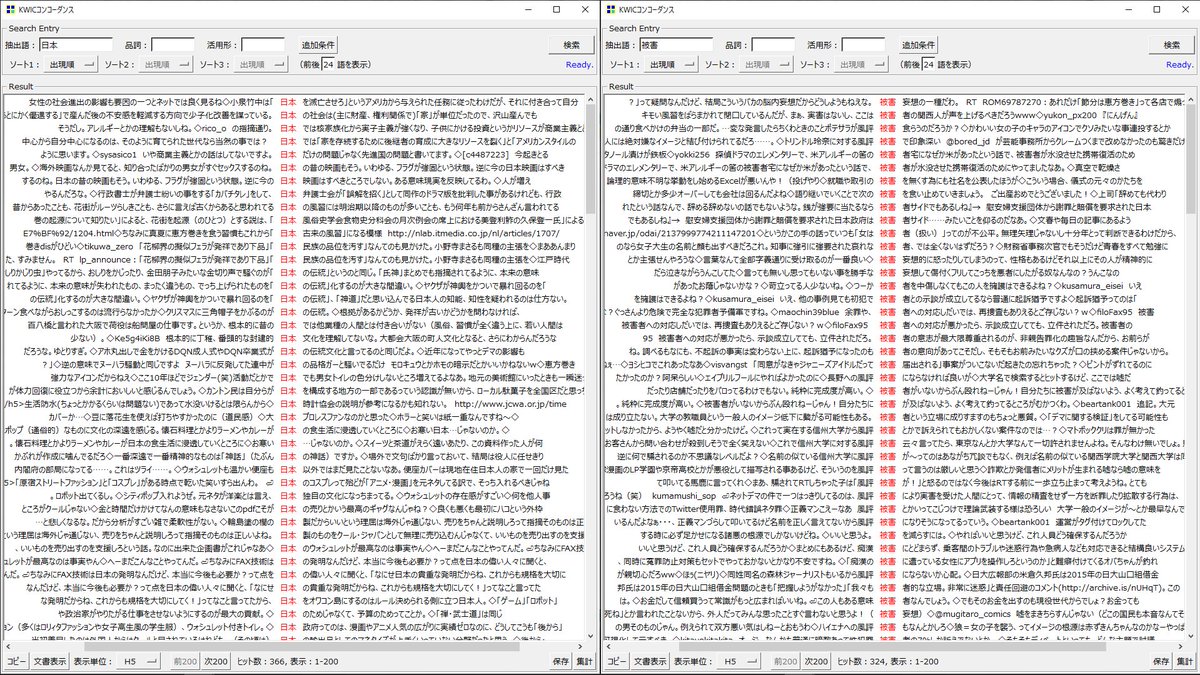Click the right window's KWIC app icon

609,9
